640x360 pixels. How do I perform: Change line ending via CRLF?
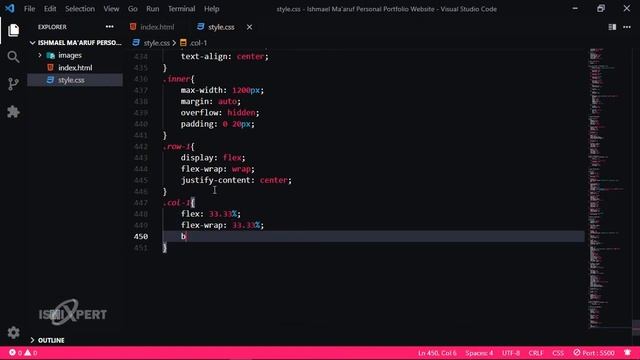536,353
